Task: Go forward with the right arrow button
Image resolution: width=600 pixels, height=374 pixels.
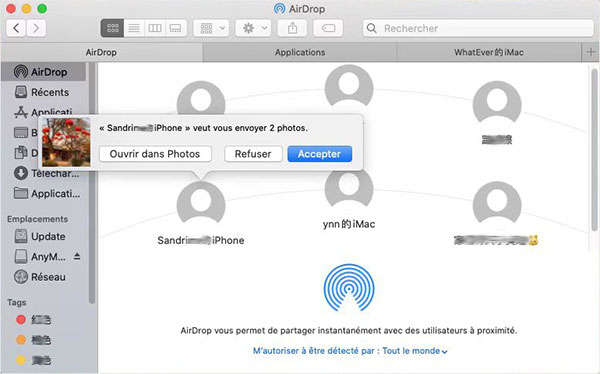Action: [x=36, y=28]
